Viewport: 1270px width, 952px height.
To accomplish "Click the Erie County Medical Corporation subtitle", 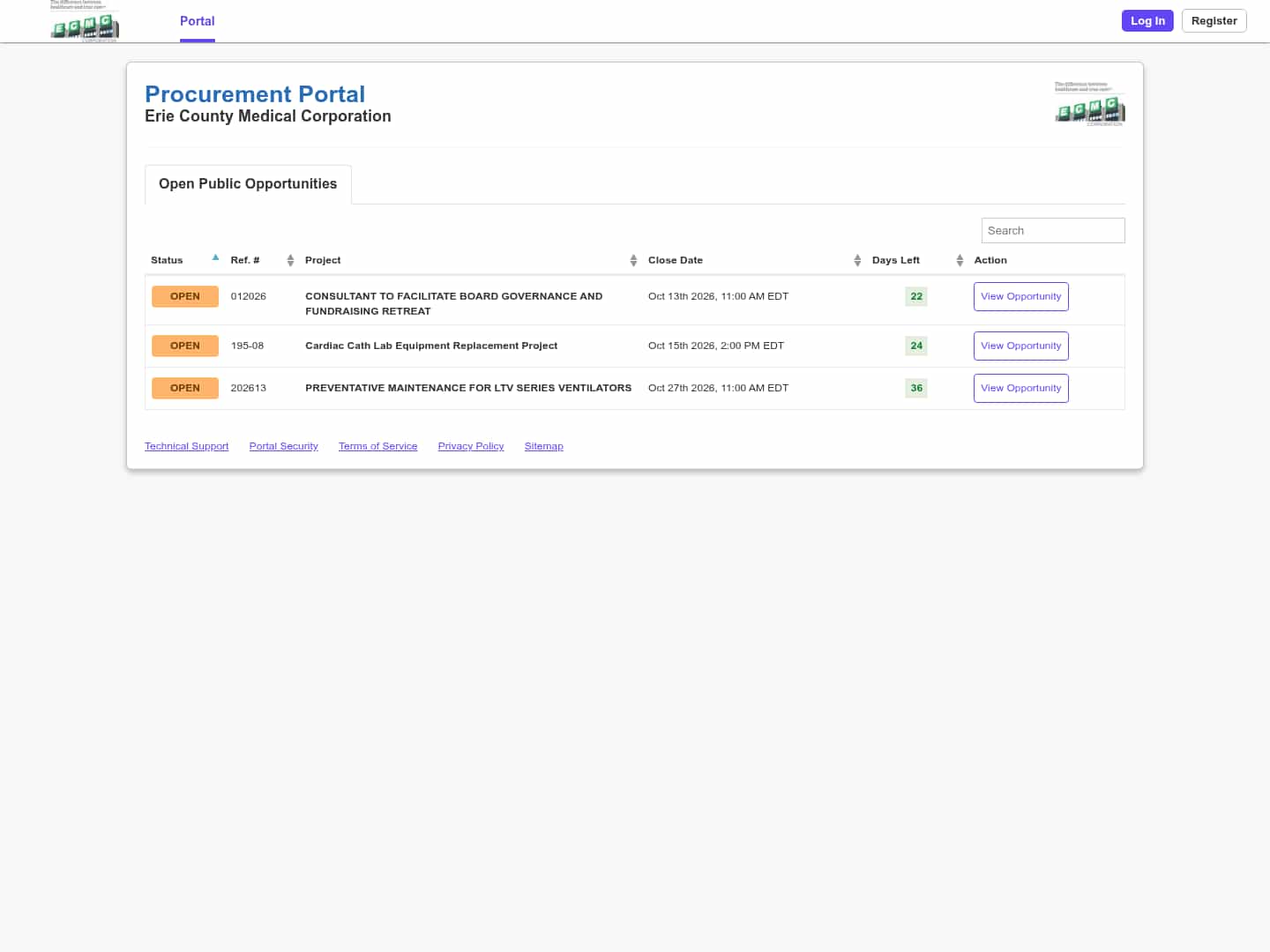I will click(x=268, y=116).
